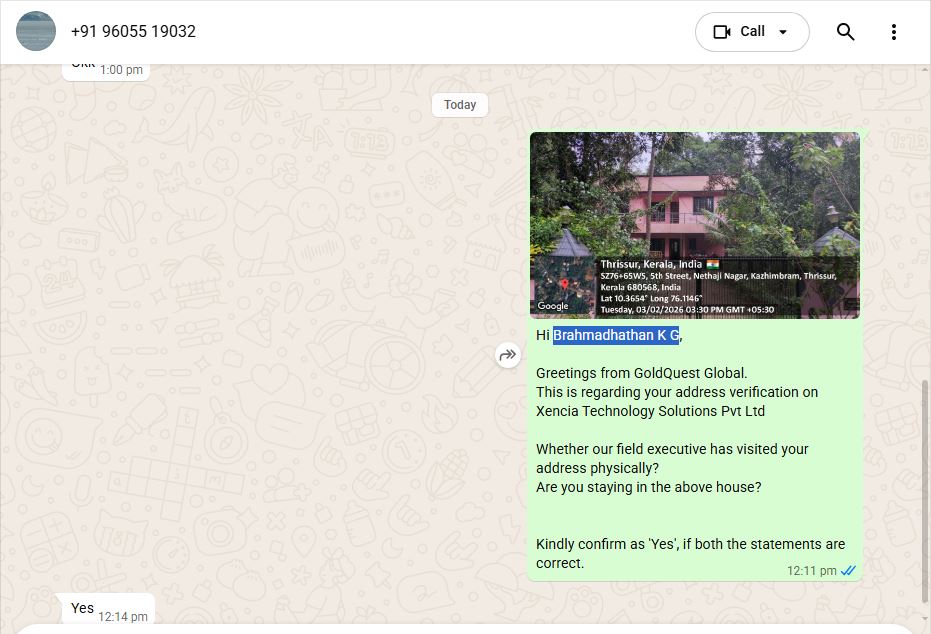Viewport: 931px width, 634px height.
Task: Click the Today date chip
Action: [460, 105]
